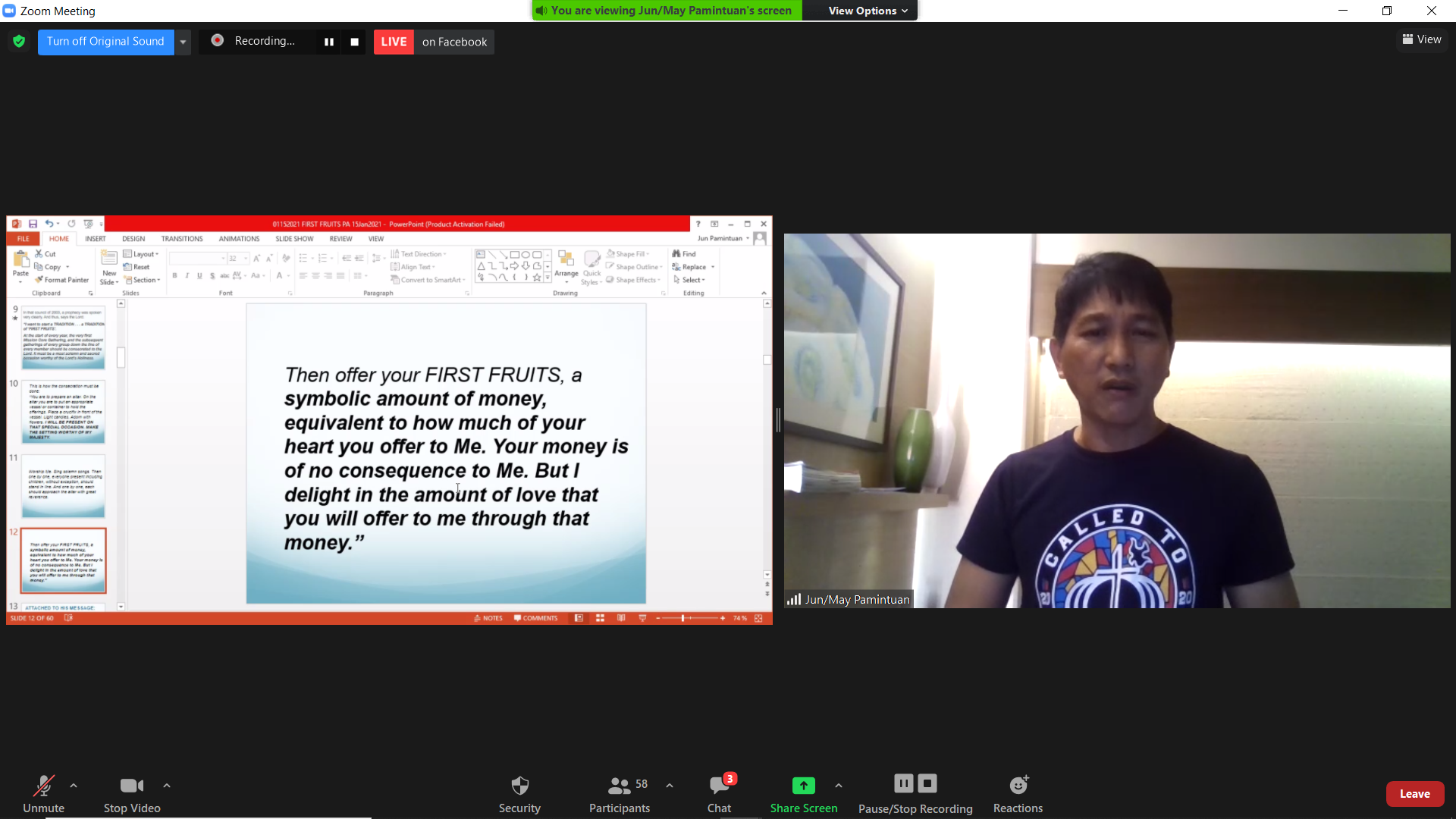Open the Select dropdown in Editing
Viewport: 1456px width, 819px height.
coord(689,280)
